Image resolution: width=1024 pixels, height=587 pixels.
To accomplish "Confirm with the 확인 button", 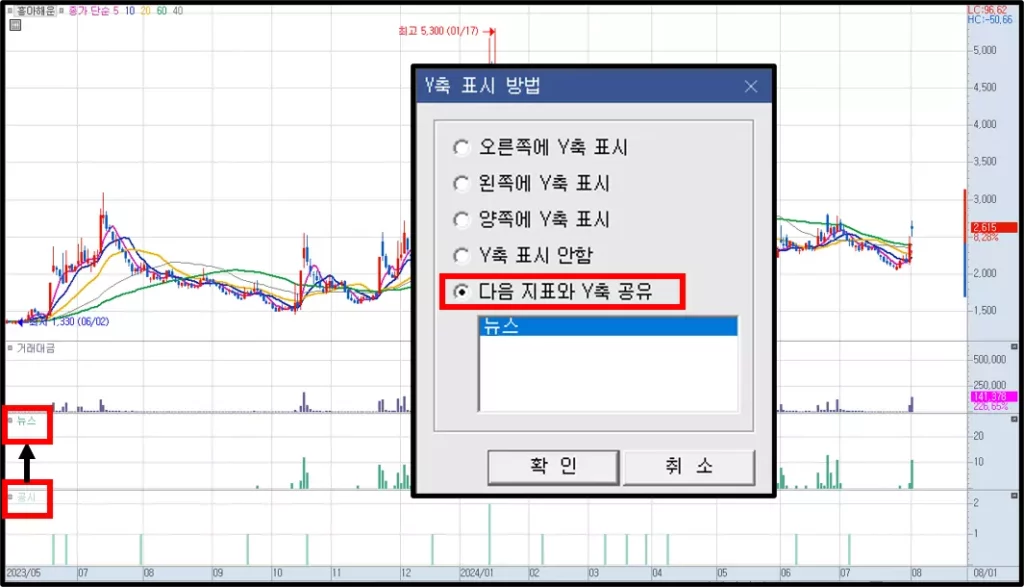I will [x=553, y=466].
